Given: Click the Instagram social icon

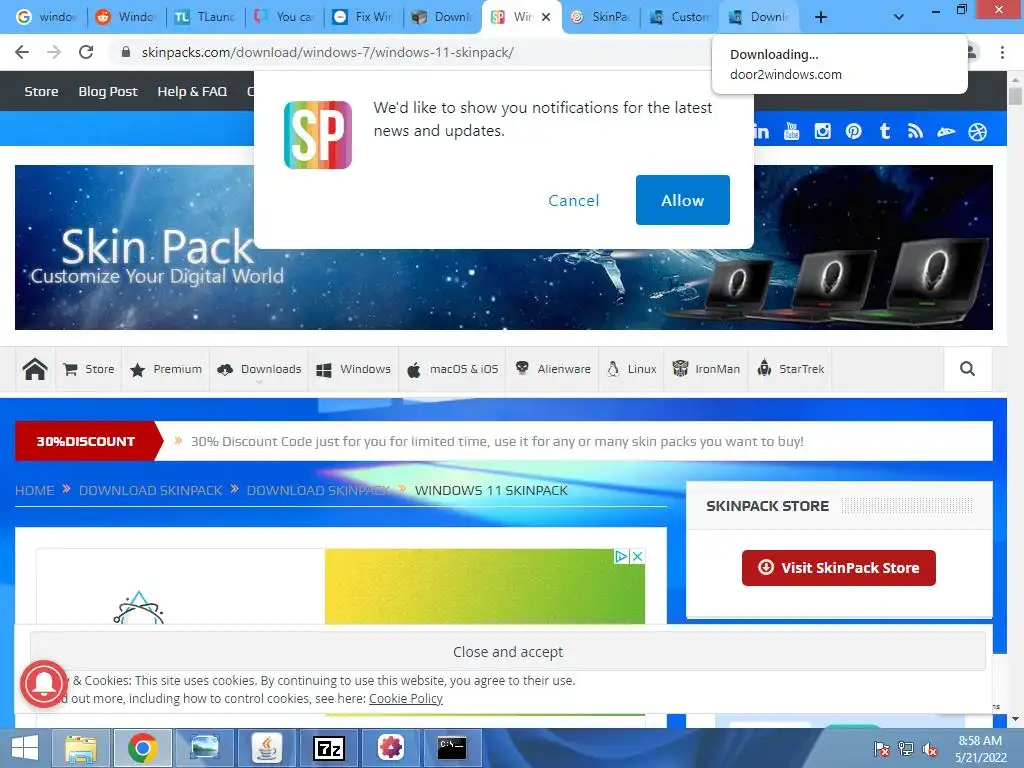Looking at the screenshot, I should point(822,131).
